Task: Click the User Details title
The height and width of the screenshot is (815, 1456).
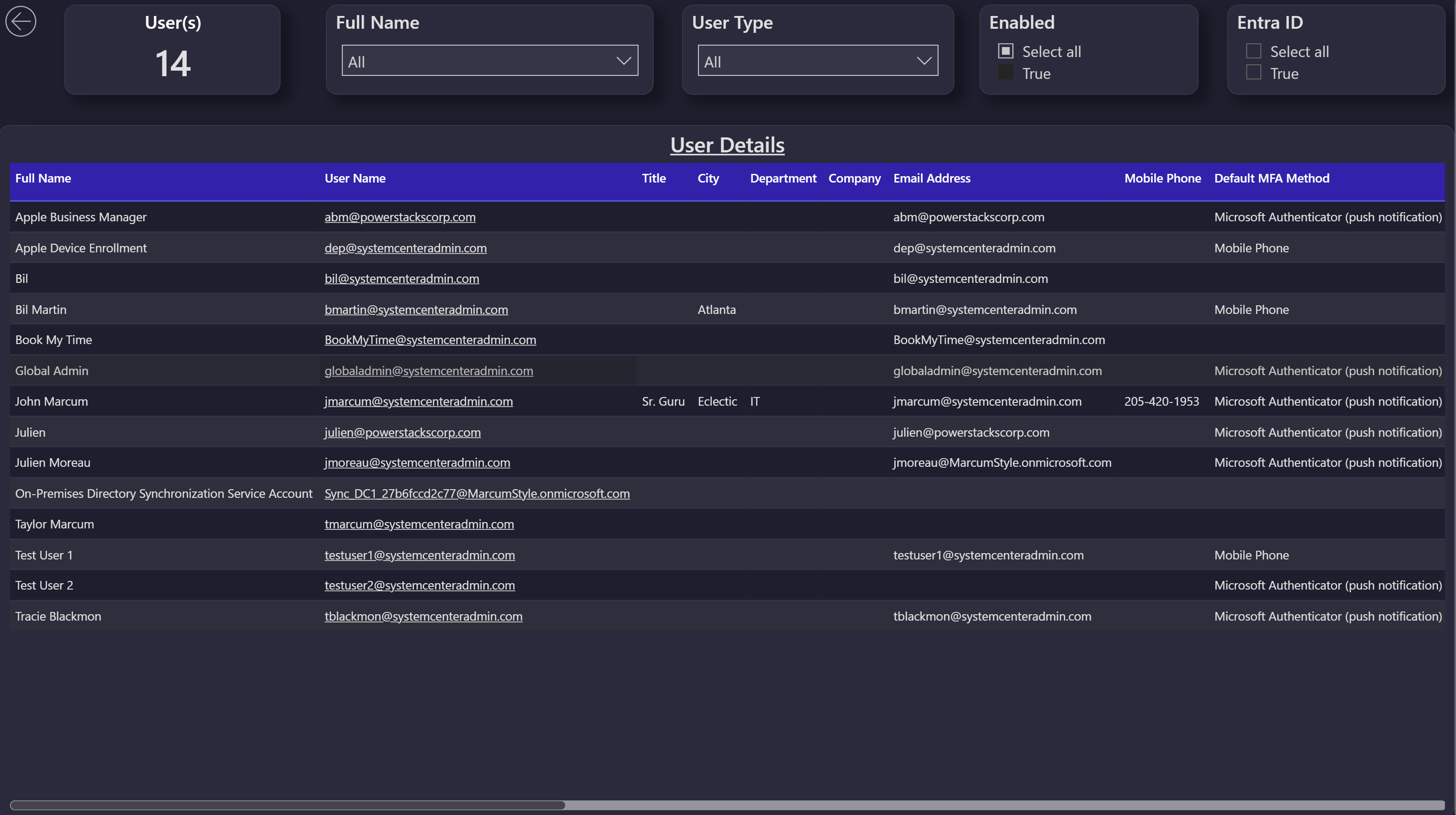Action: (x=727, y=145)
